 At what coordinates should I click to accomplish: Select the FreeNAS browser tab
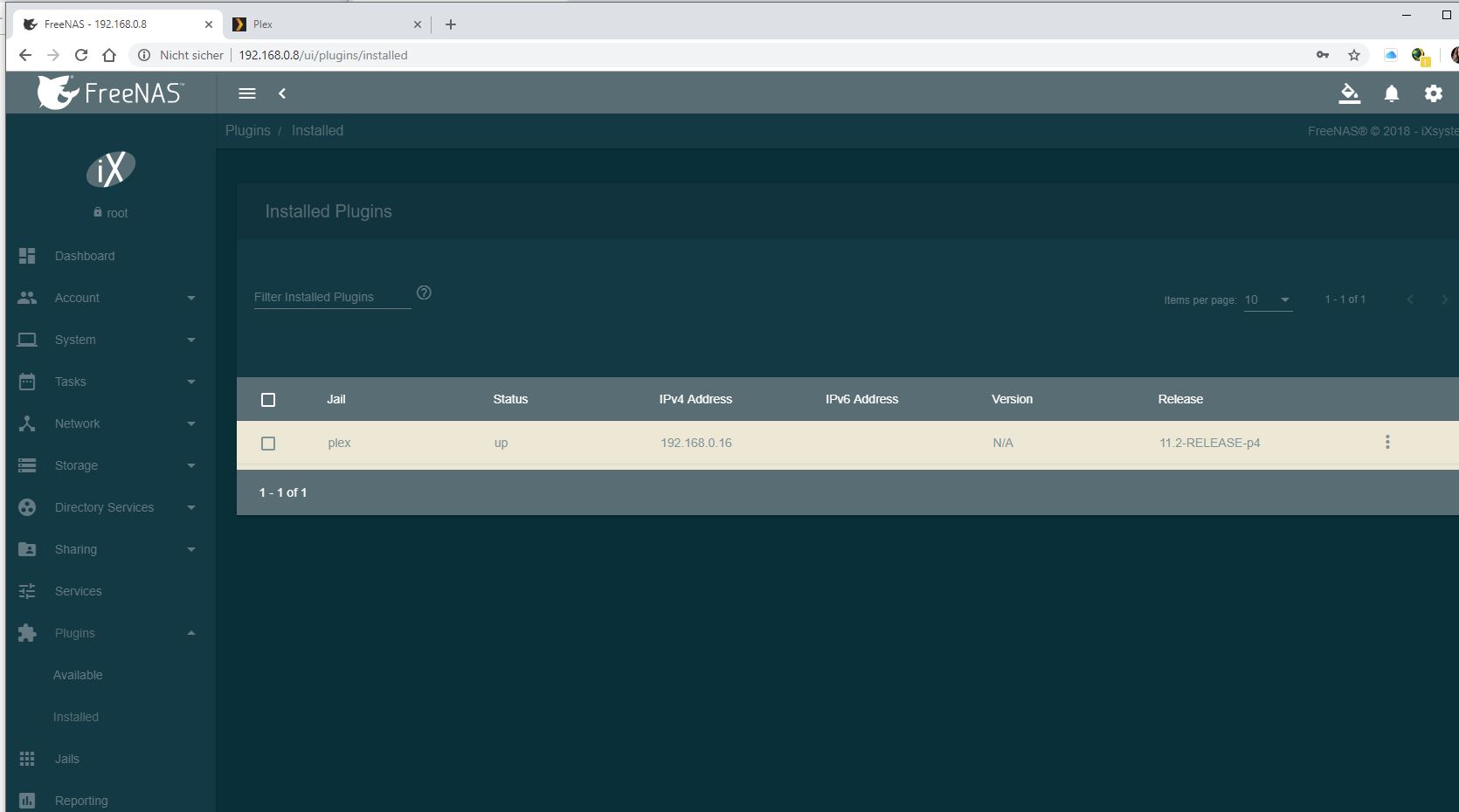(116, 24)
